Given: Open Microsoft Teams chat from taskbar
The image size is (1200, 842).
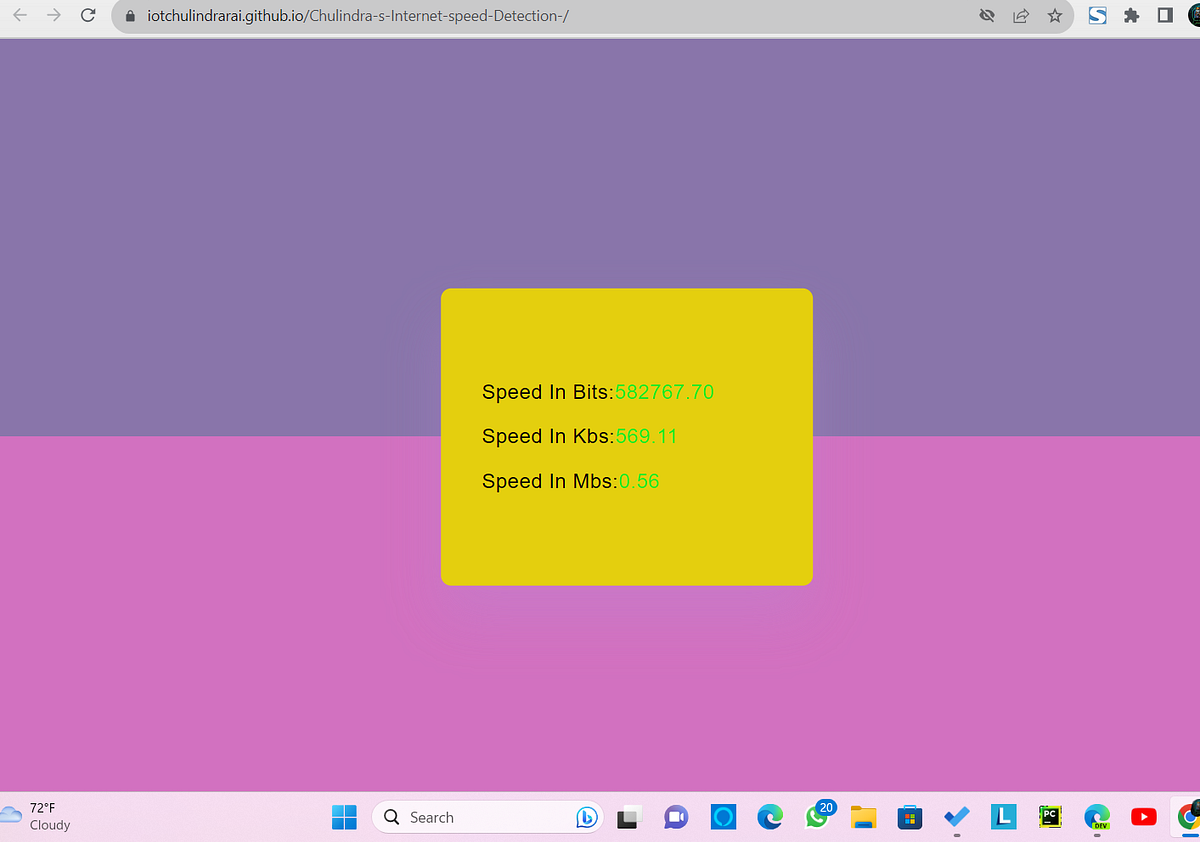Looking at the screenshot, I should (676, 817).
